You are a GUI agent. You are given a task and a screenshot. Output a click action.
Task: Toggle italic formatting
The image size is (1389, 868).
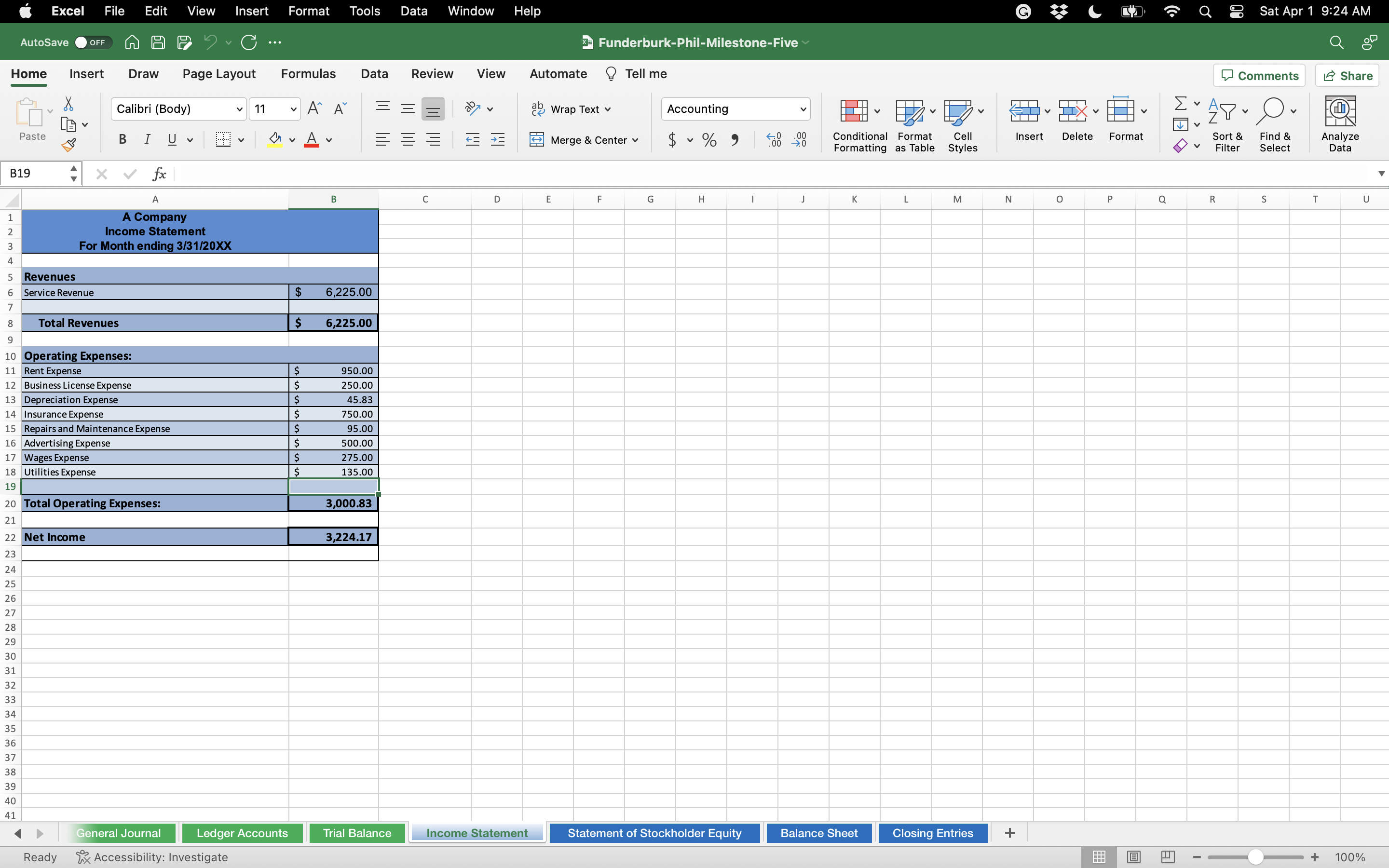tap(147, 139)
